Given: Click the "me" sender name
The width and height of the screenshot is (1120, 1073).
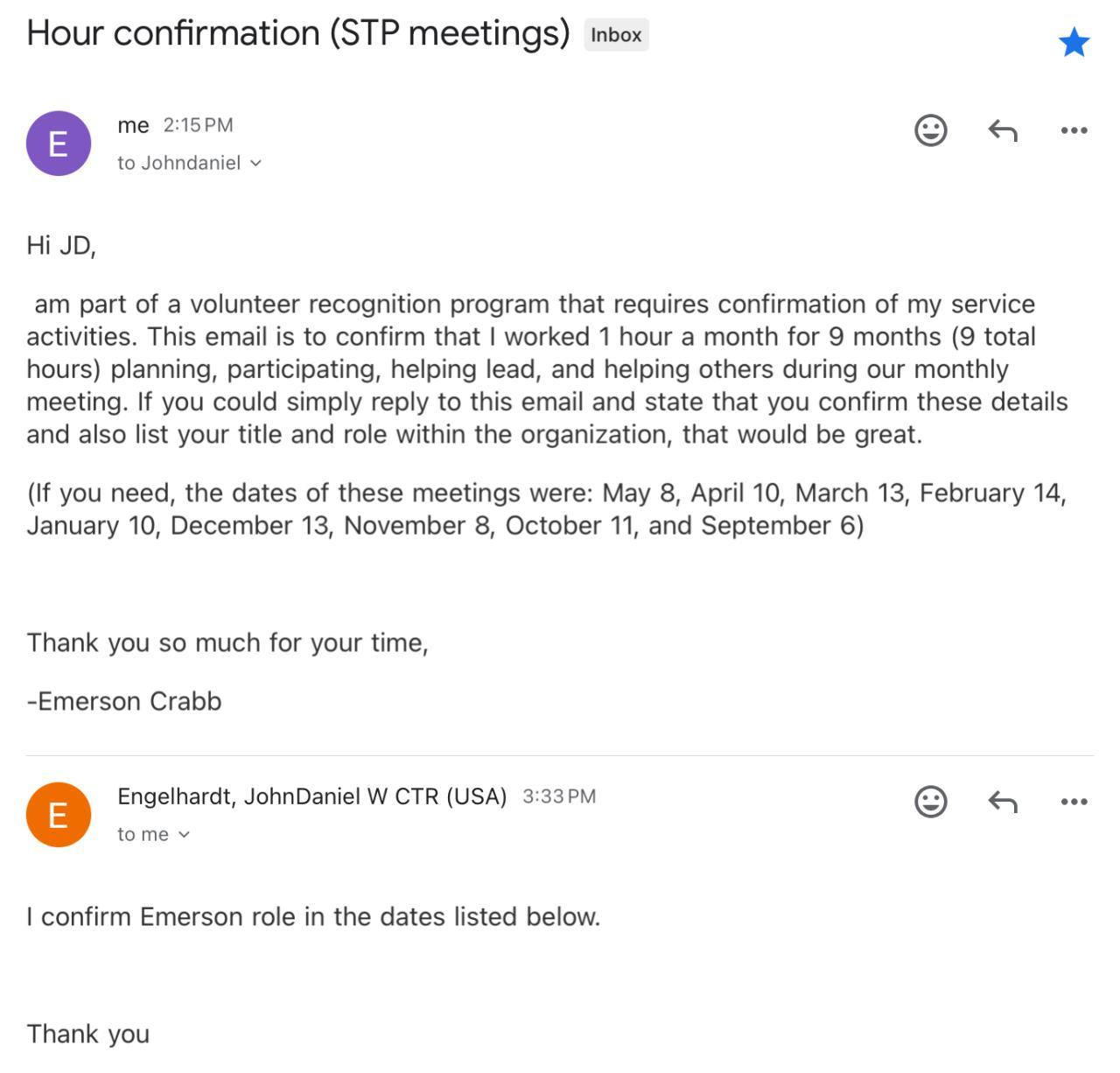Looking at the screenshot, I should [x=133, y=125].
